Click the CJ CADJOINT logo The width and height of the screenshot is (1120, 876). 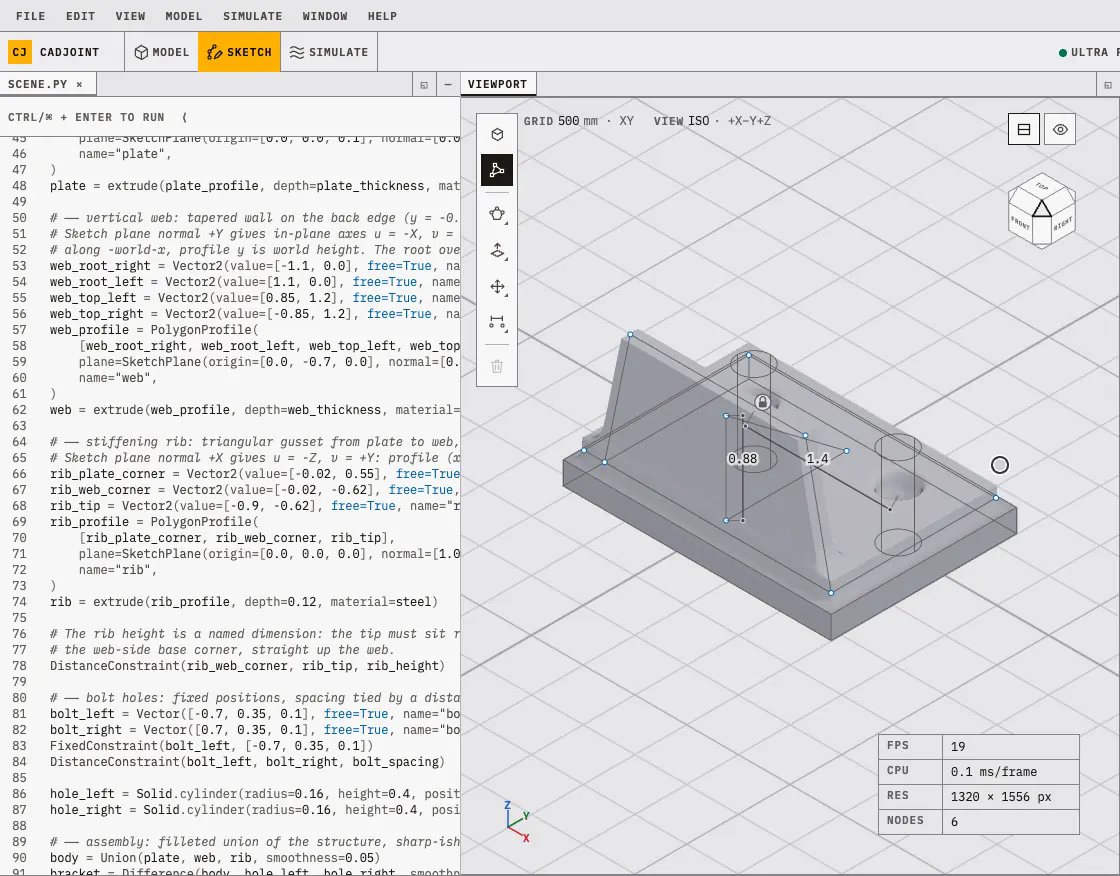(54, 52)
